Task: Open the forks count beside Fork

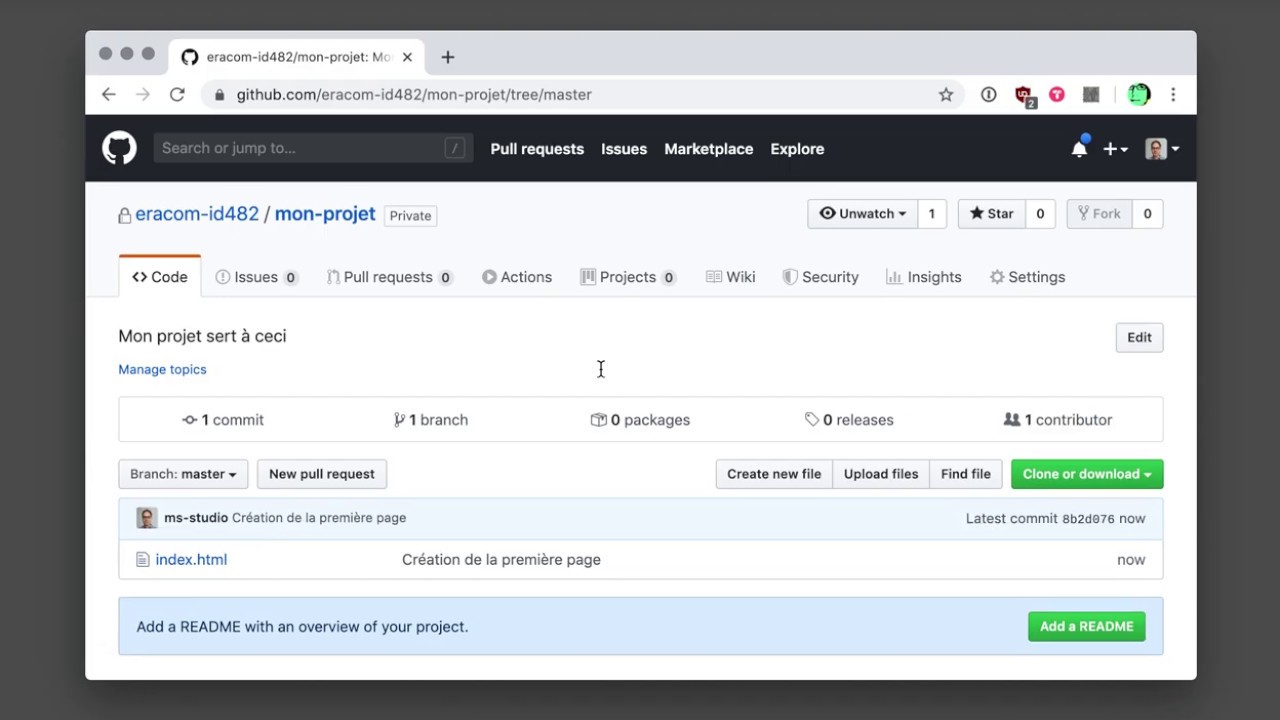Action: 1147,214
